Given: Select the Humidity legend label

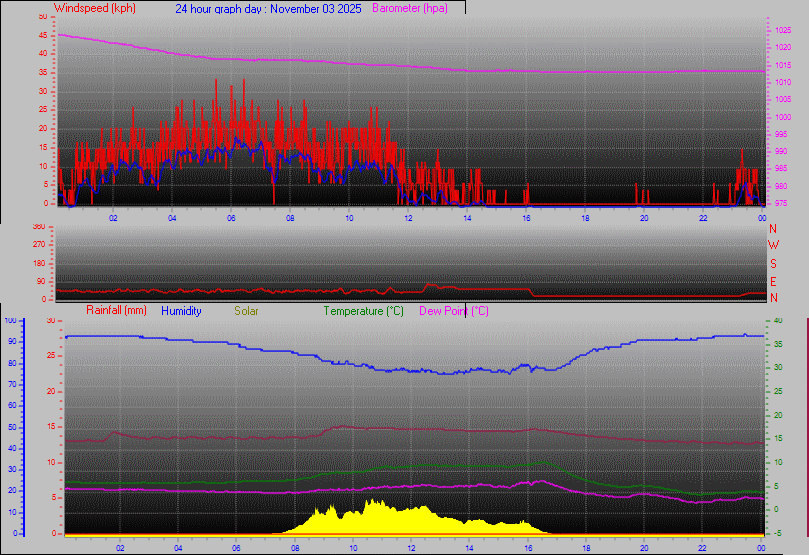Looking at the screenshot, I should coord(181,311).
